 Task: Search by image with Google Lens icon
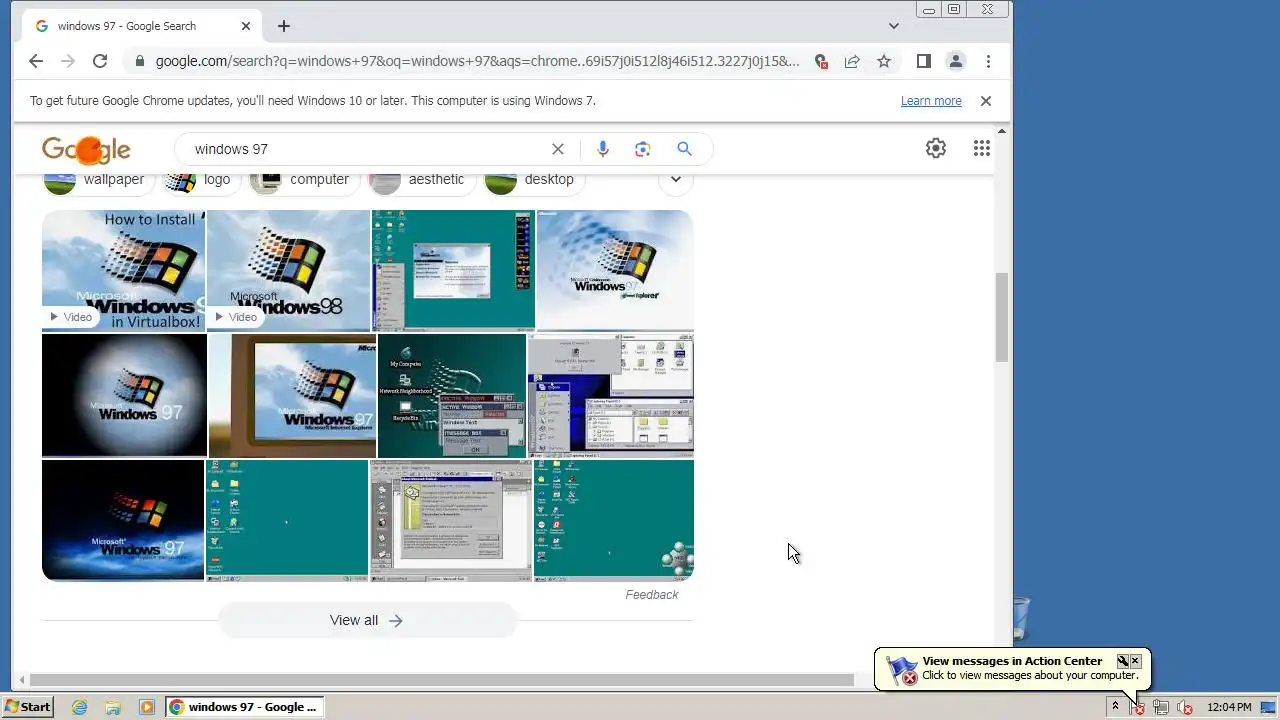pyautogui.click(x=643, y=149)
